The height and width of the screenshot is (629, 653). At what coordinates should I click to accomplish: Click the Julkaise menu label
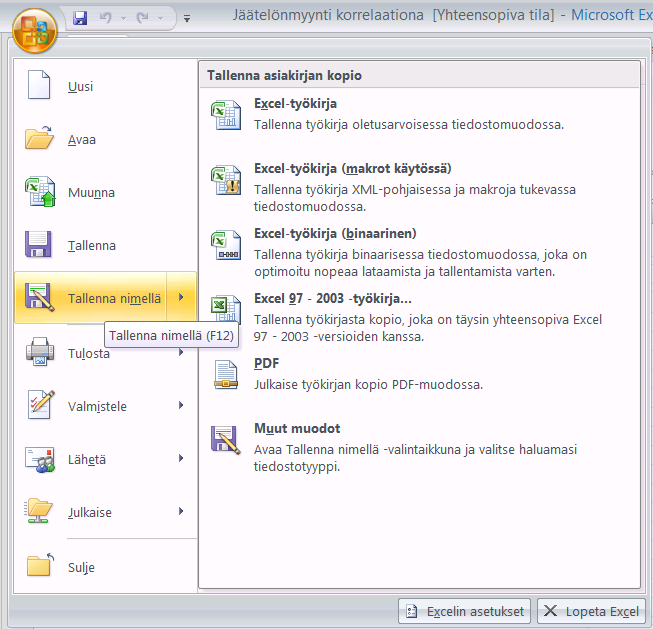[90, 512]
